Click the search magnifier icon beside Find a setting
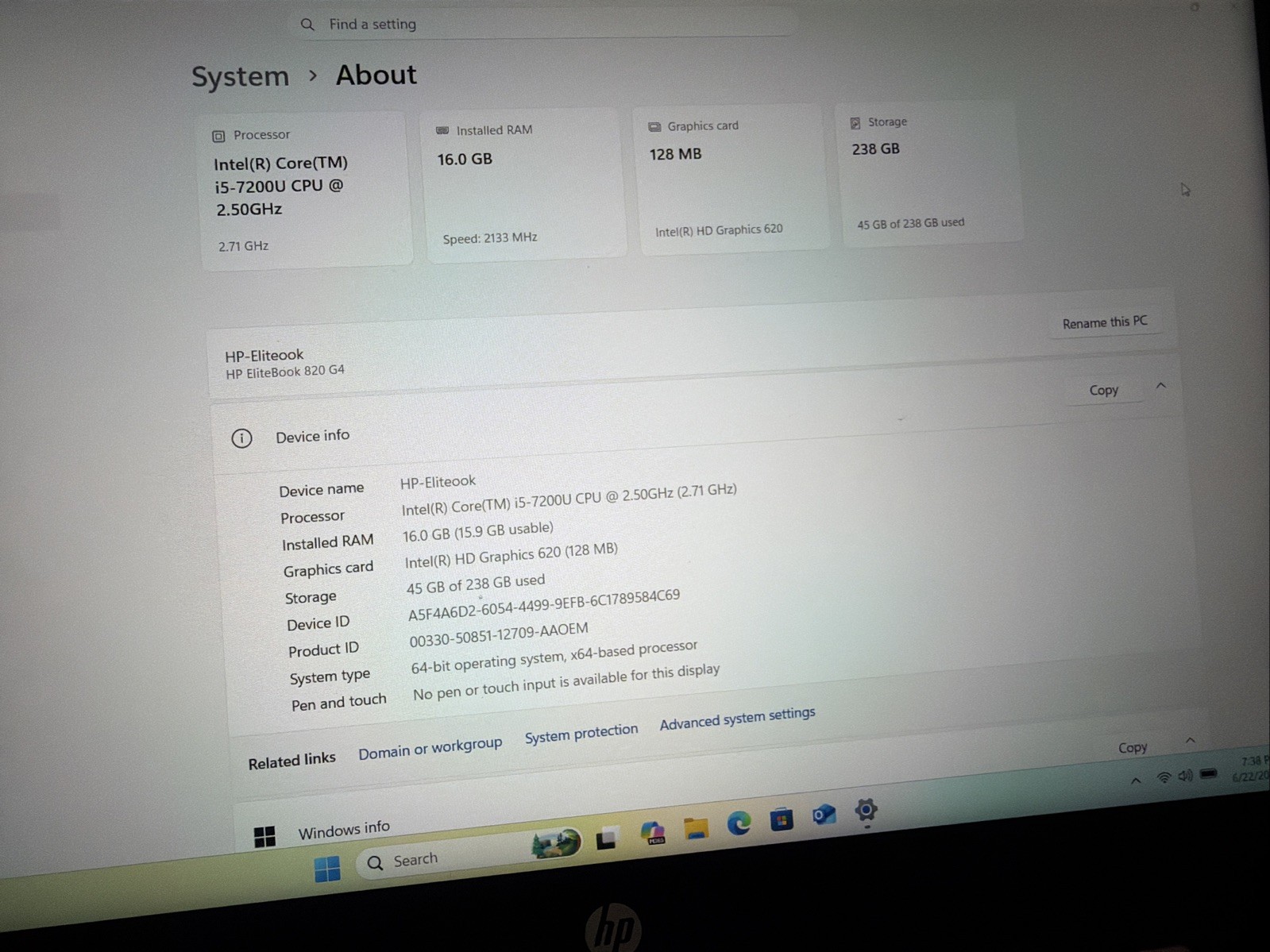1270x952 pixels. (307, 25)
